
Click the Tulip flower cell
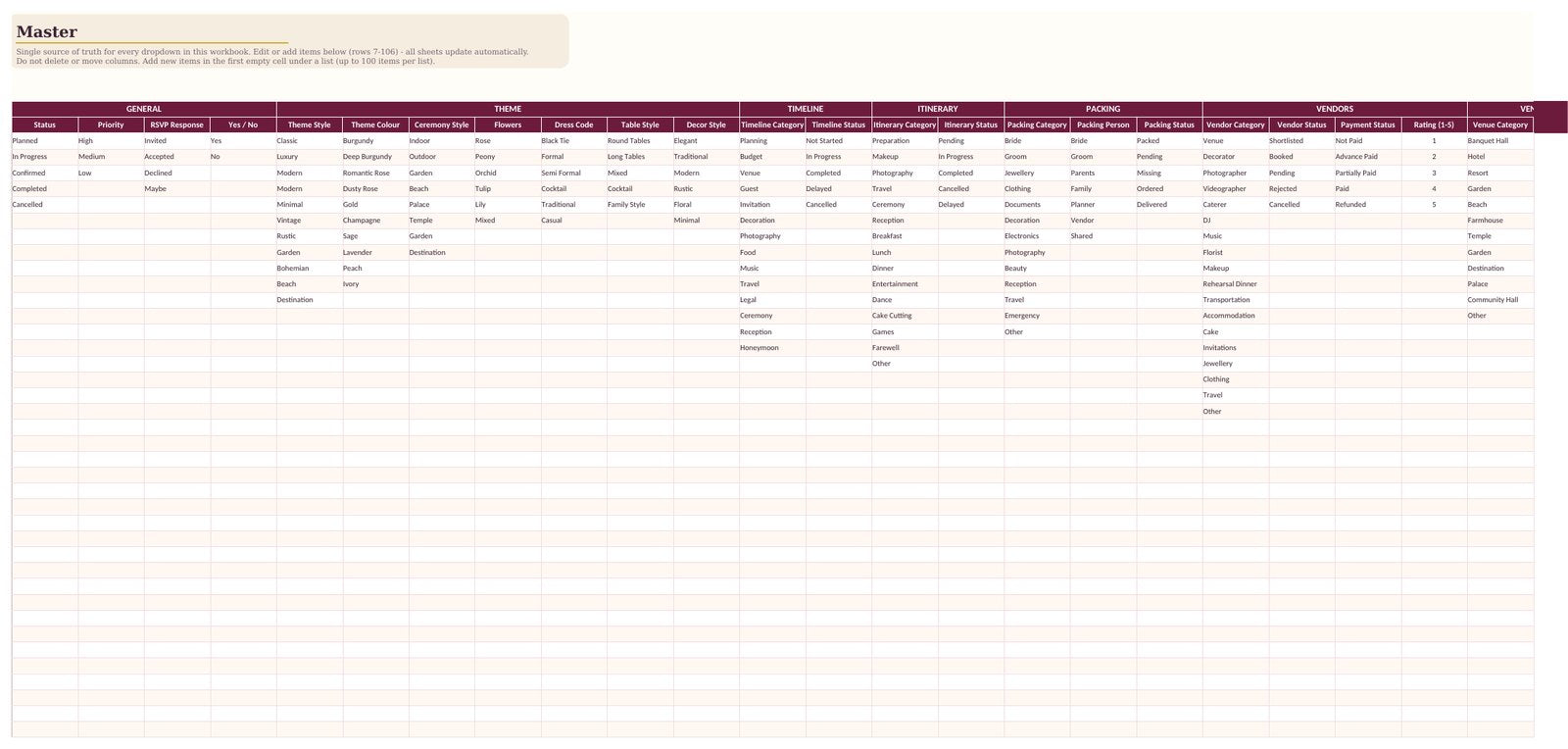point(508,189)
